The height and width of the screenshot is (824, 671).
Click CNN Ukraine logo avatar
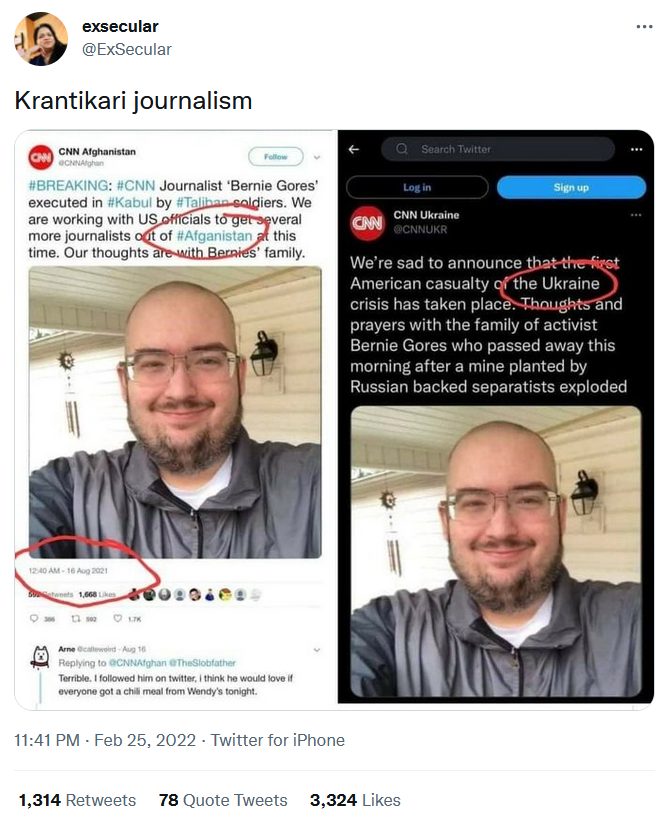(x=367, y=223)
